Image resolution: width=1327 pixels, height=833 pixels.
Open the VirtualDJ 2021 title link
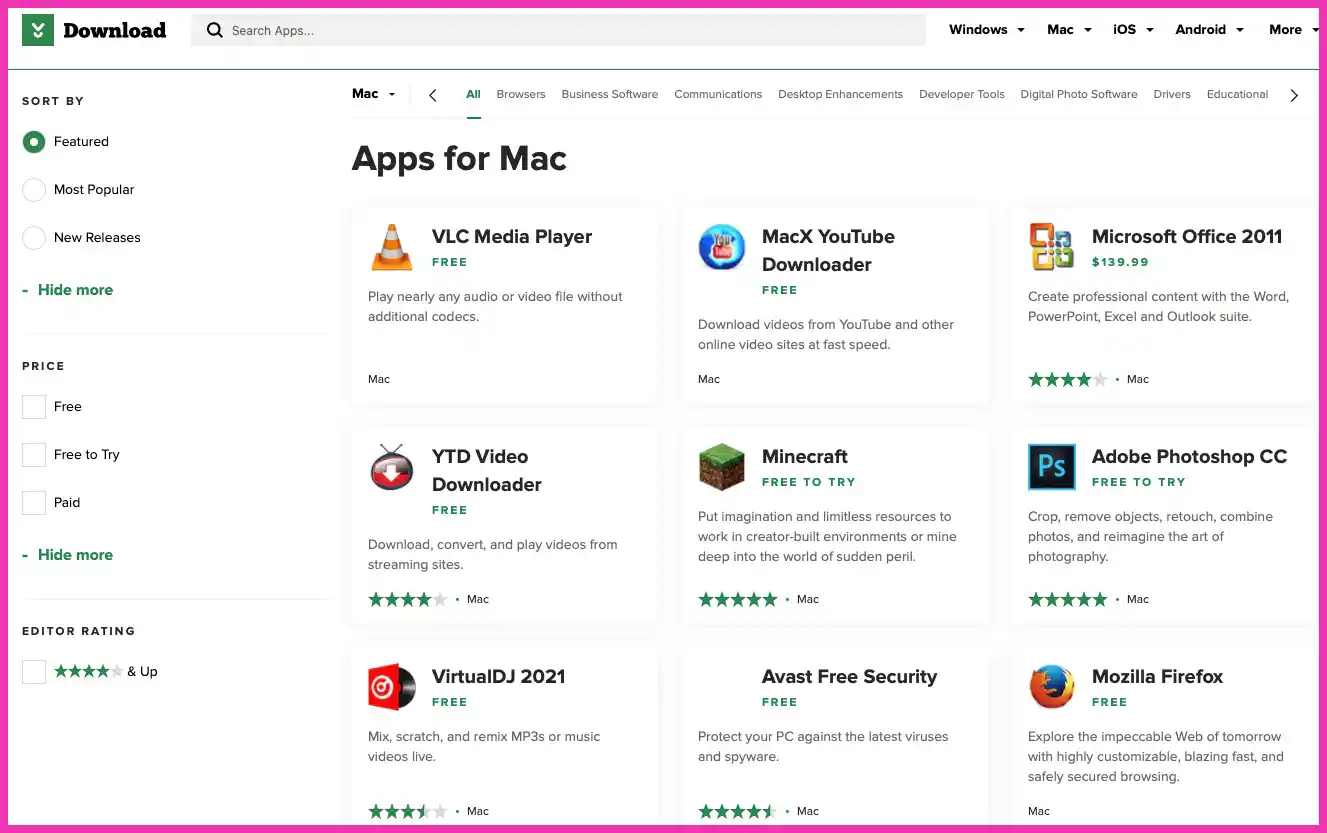(x=499, y=677)
